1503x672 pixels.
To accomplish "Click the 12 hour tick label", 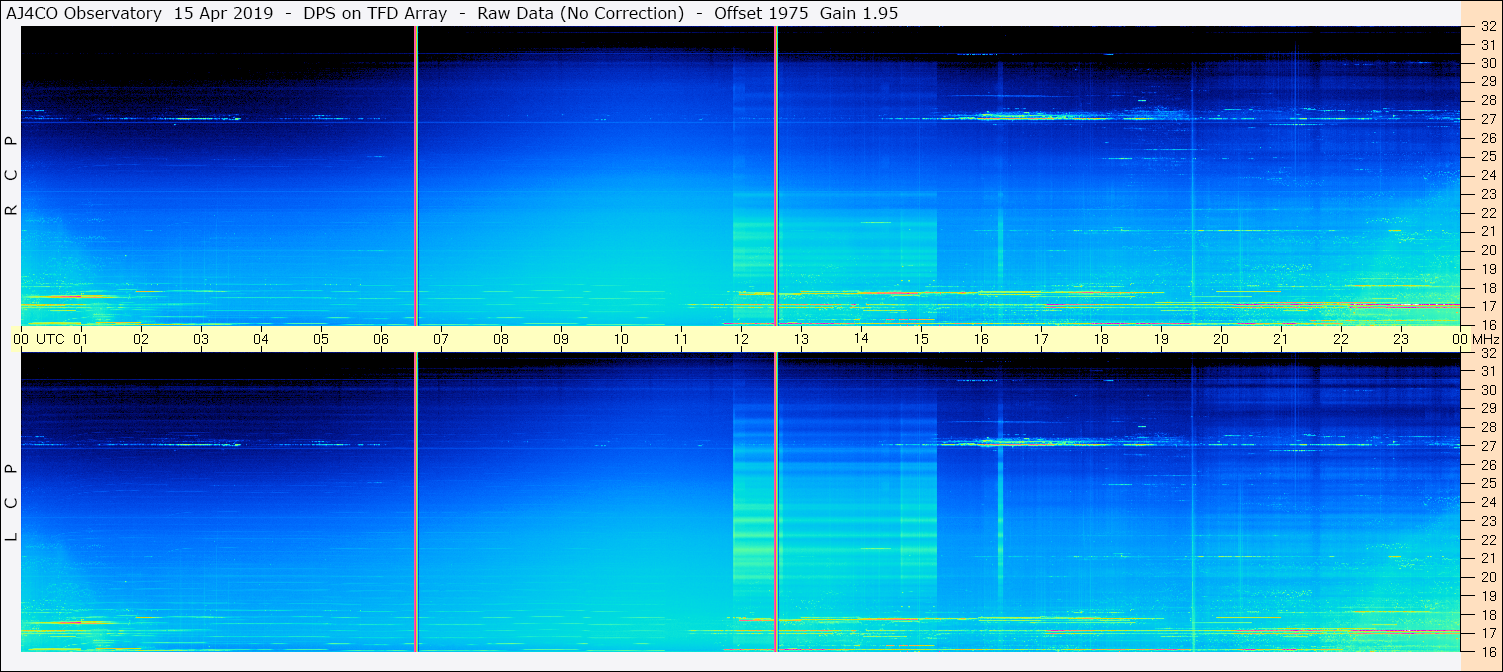I will coord(741,339).
